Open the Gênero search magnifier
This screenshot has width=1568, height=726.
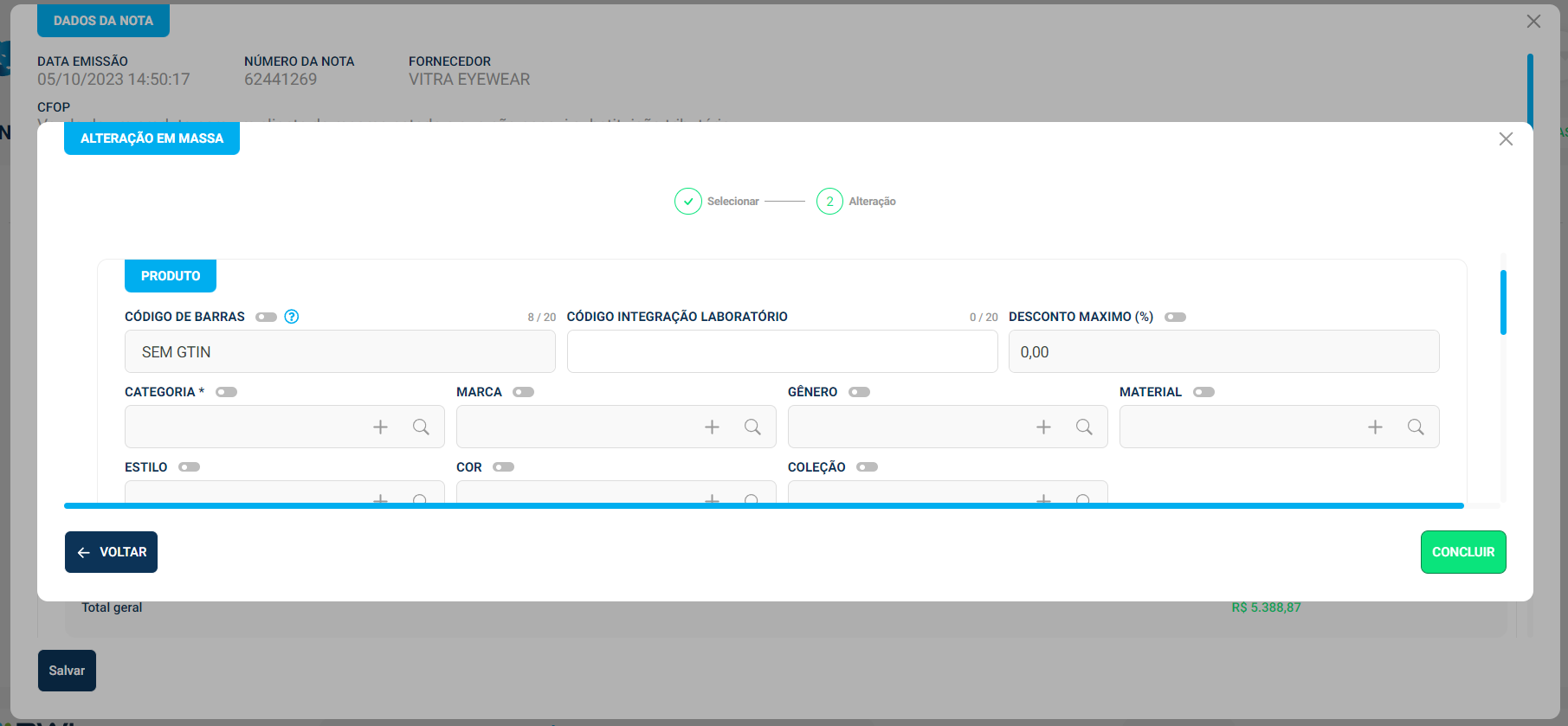coord(1084,427)
